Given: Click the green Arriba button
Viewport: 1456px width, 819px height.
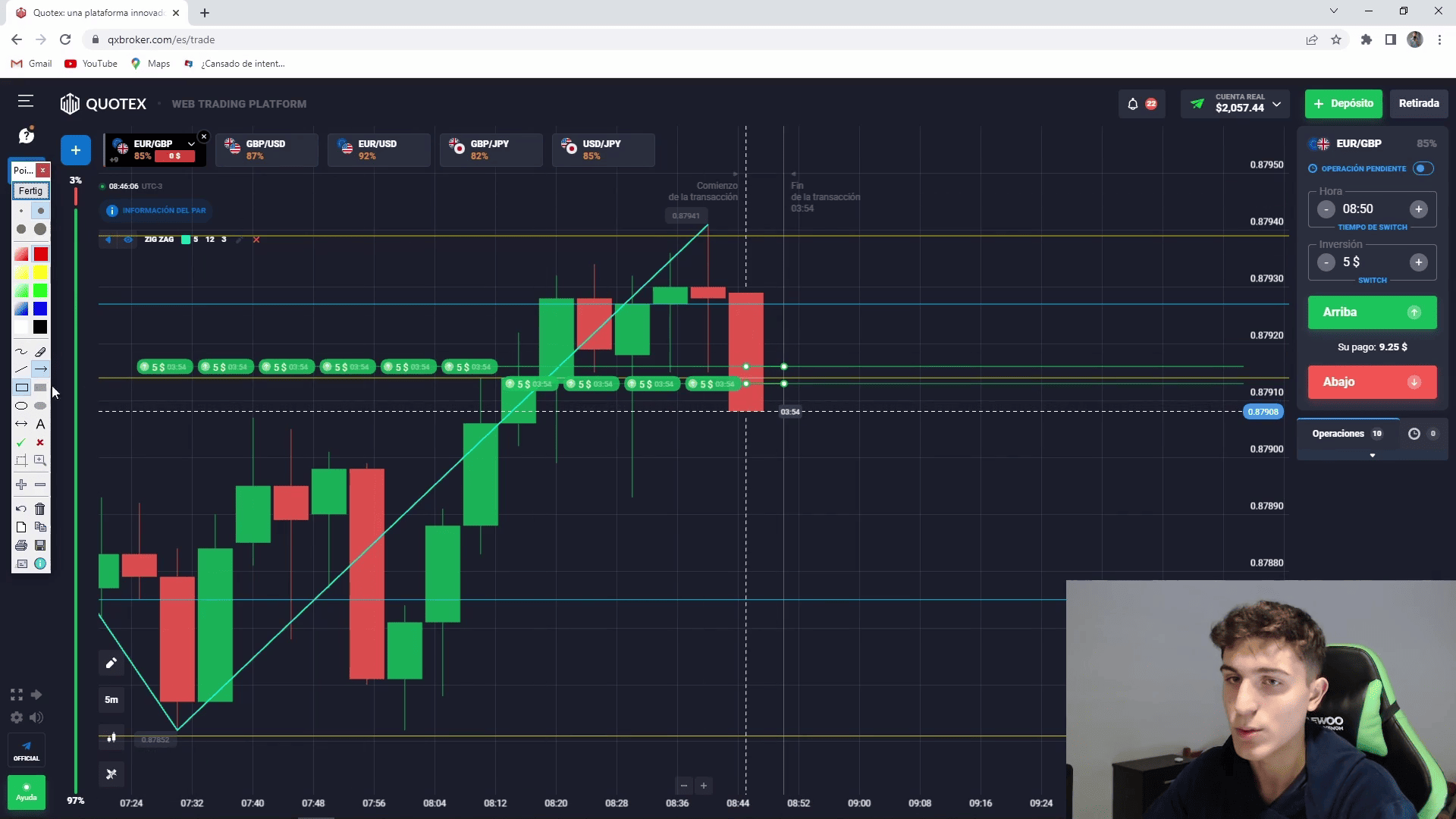Looking at the screenshot, I should coord(1372,312).
